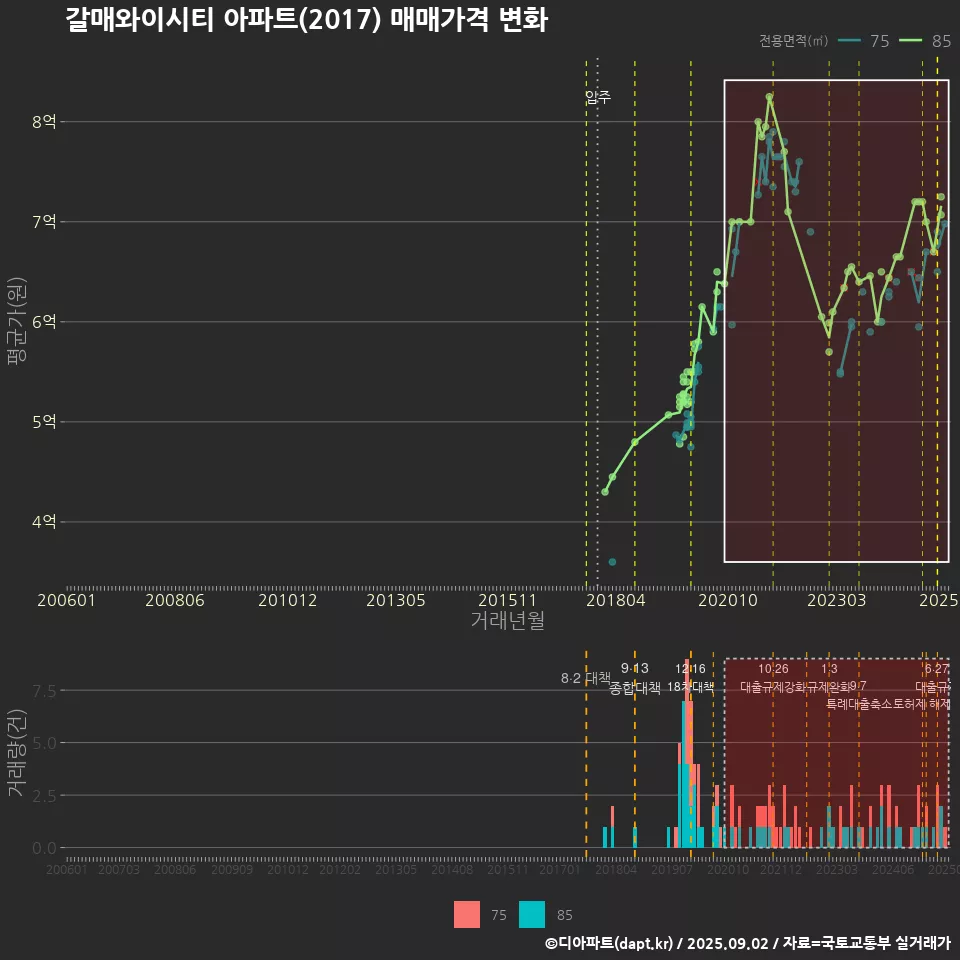
Task: Click the 201804 x-axis tick of price chart
Action: (616, 600)
